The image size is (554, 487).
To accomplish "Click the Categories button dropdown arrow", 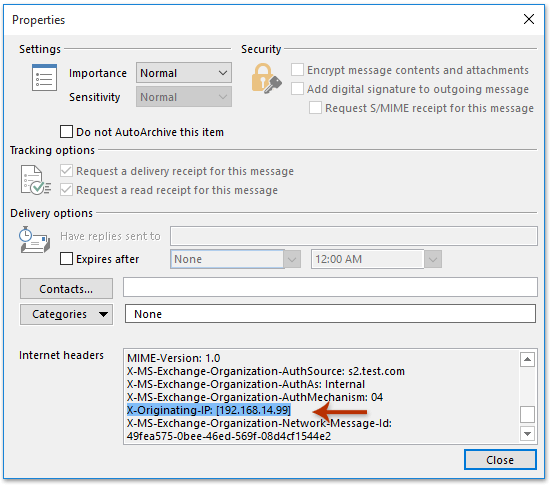I will pyautogui.click(x=103, y=315).
